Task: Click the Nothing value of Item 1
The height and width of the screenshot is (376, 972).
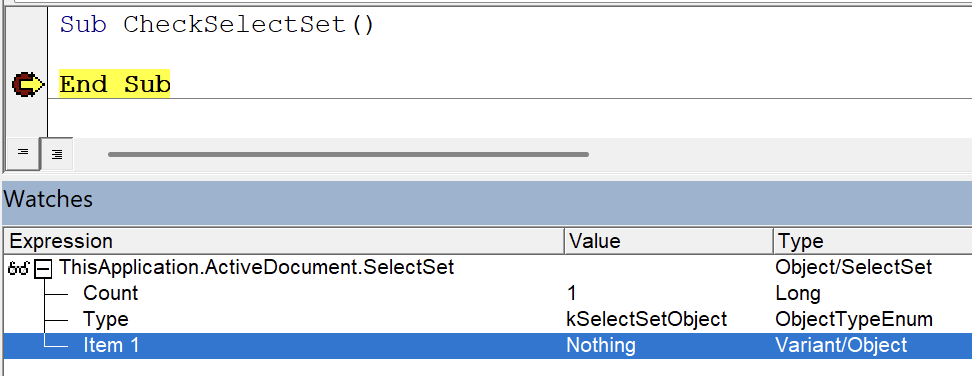Action: point(601,345)
